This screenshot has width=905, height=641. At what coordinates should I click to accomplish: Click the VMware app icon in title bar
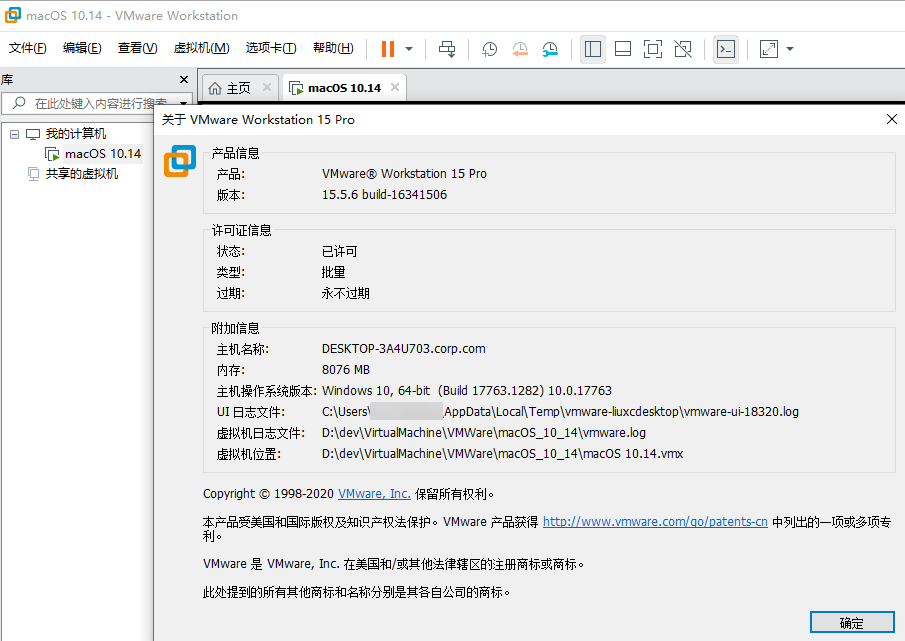point(13,16)
